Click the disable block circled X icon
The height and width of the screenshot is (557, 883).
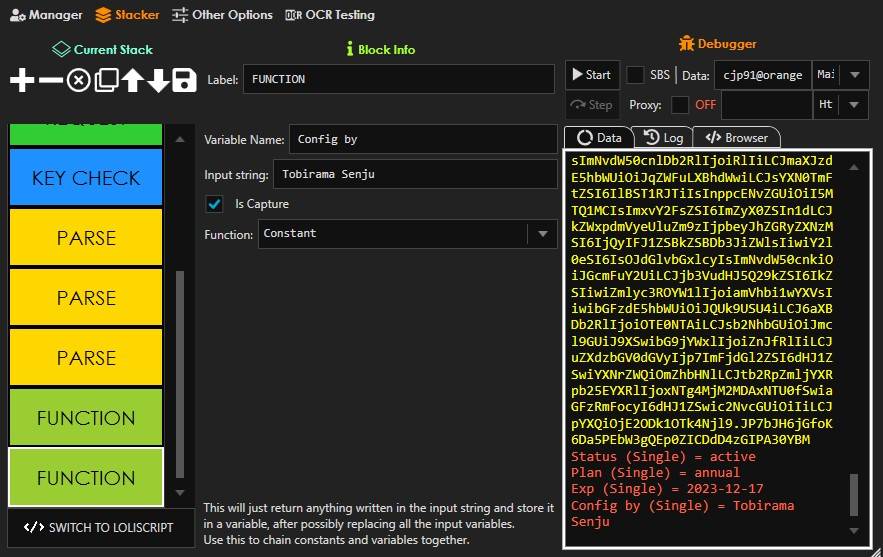78,81
